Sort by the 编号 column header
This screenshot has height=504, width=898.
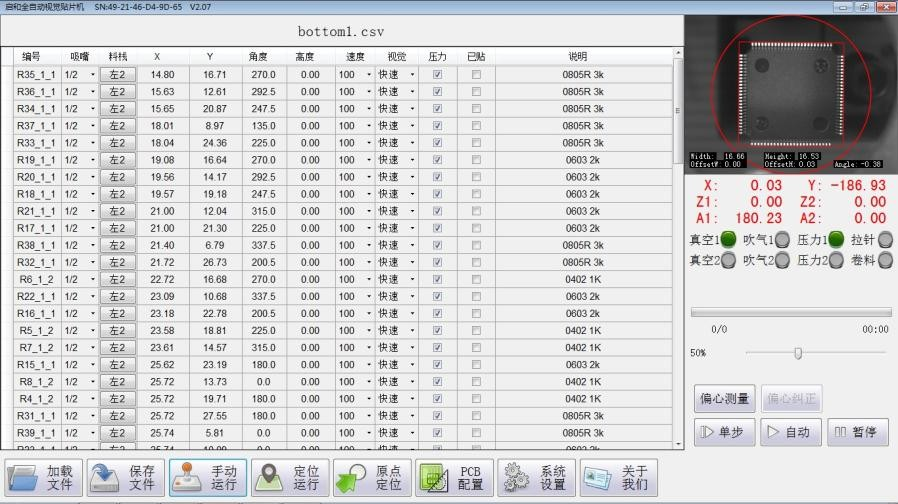[31, 56]
